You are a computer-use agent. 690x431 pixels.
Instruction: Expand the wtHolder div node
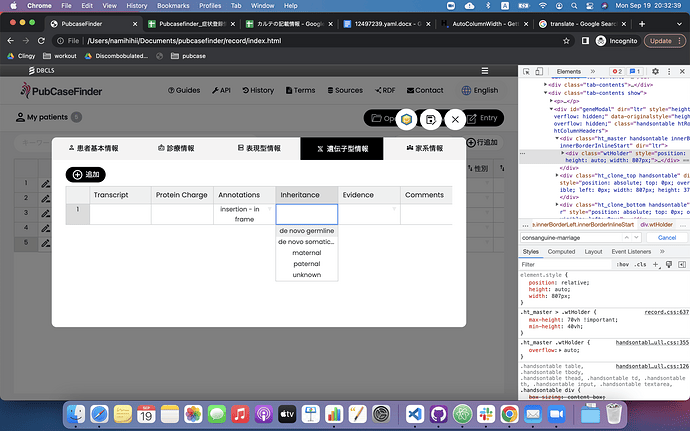pos(562,153)
